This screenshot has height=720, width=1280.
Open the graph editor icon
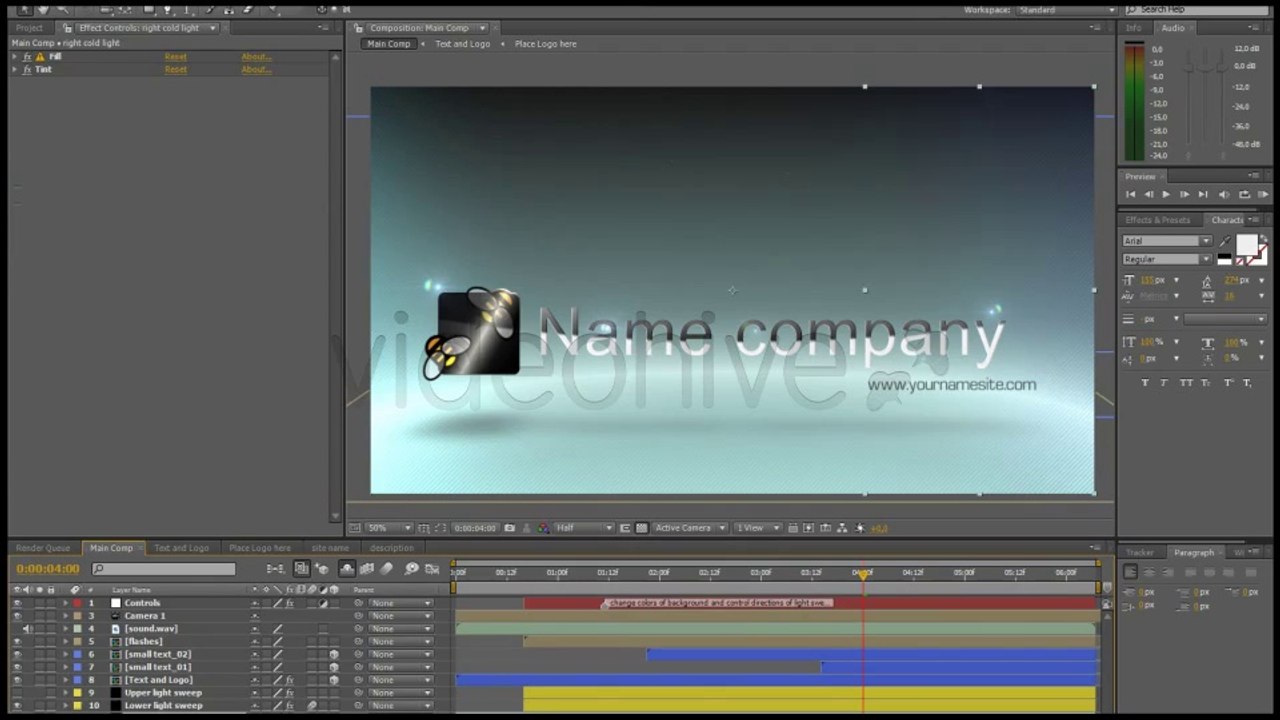[x=432, y=569]
